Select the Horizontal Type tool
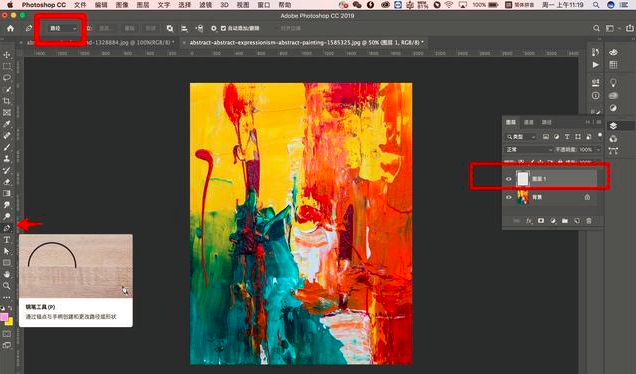Image resolution: width=636 pixels, height=374 pixels. pyautogui.click(x=7, y=239)
